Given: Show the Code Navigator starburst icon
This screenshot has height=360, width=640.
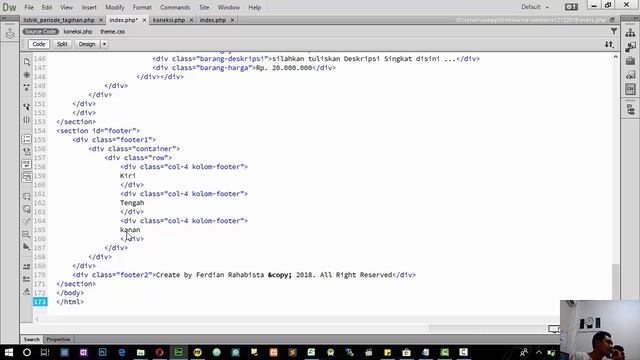Looking at the screenshot, I should 27,75.
